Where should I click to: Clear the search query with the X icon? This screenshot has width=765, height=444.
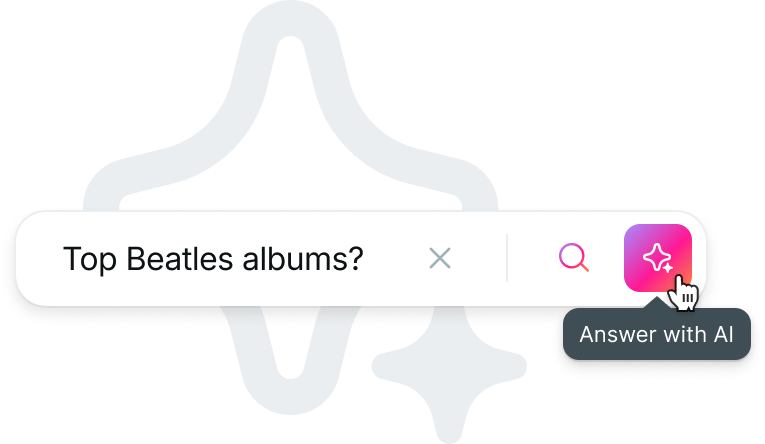[440, 258]
